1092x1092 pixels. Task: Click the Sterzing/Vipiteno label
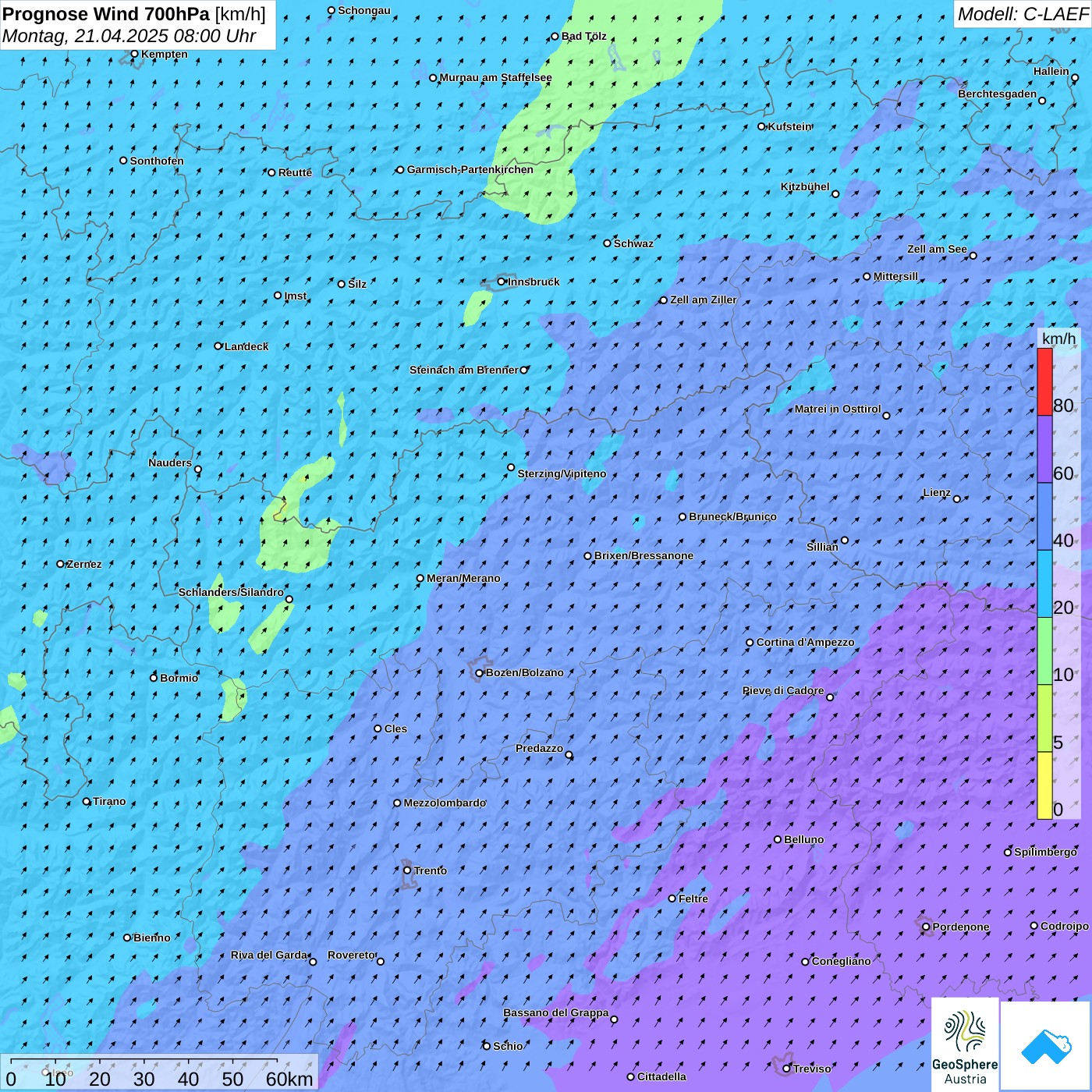point(562,473)
